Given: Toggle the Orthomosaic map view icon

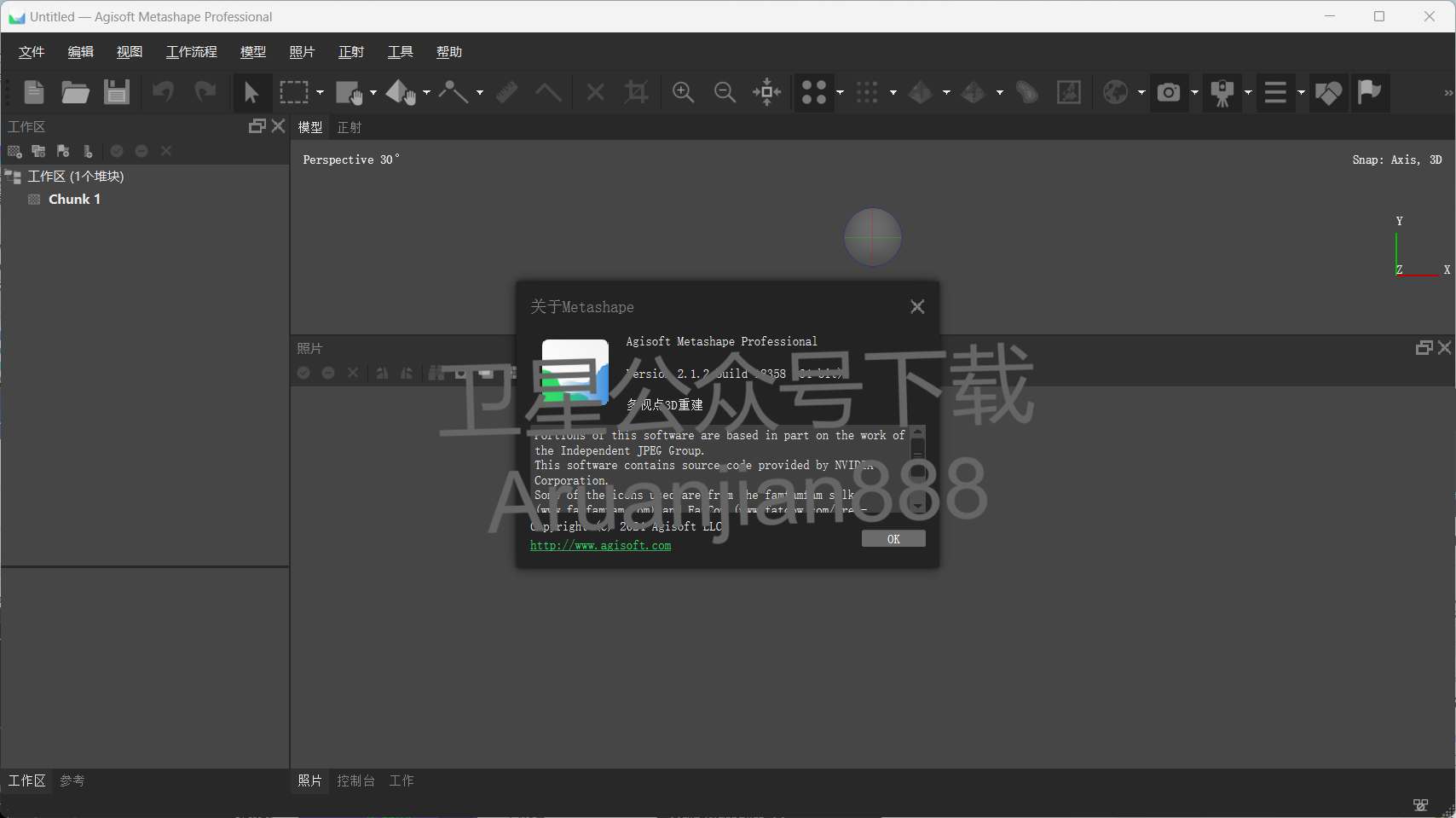Looking at the screenshot, I should [1069, 91].
